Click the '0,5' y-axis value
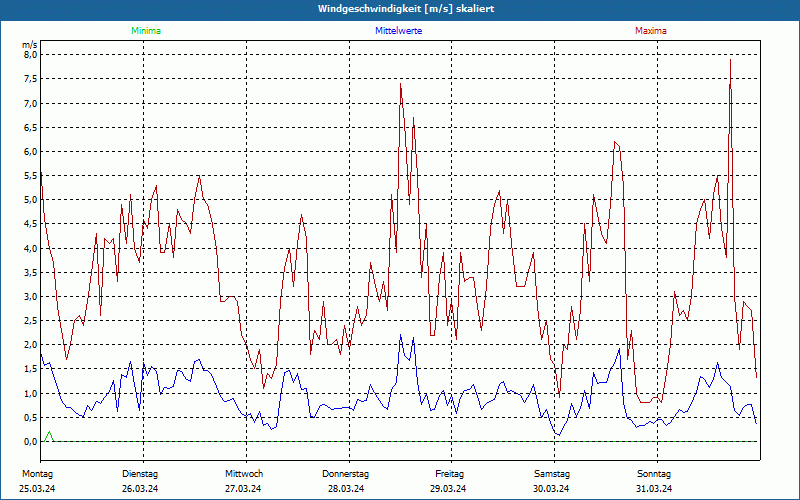The width and height of the screenshot is (800, 500). tap(31, 417)
